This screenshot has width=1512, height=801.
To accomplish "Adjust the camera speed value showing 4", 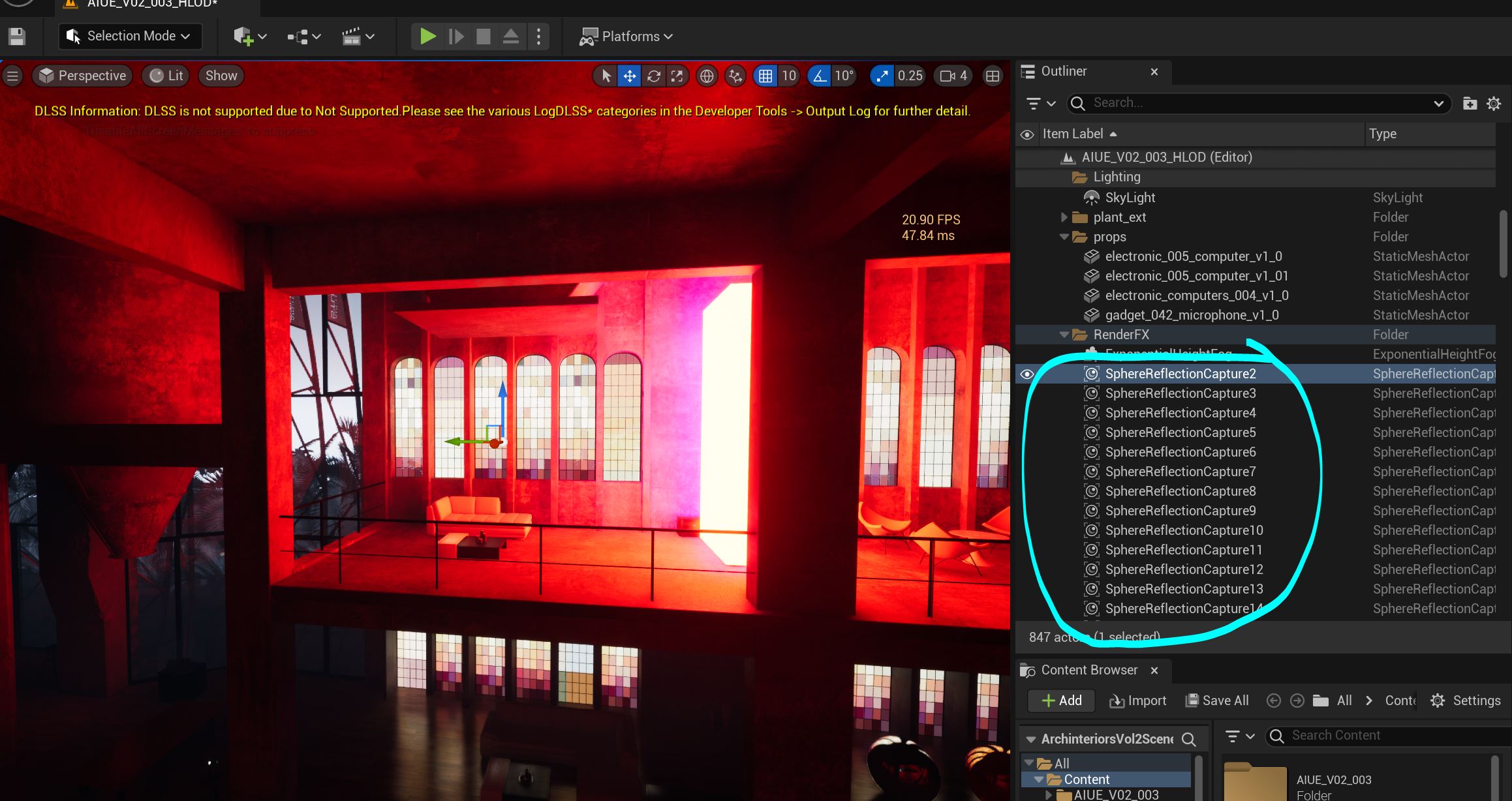I will 952,76.
